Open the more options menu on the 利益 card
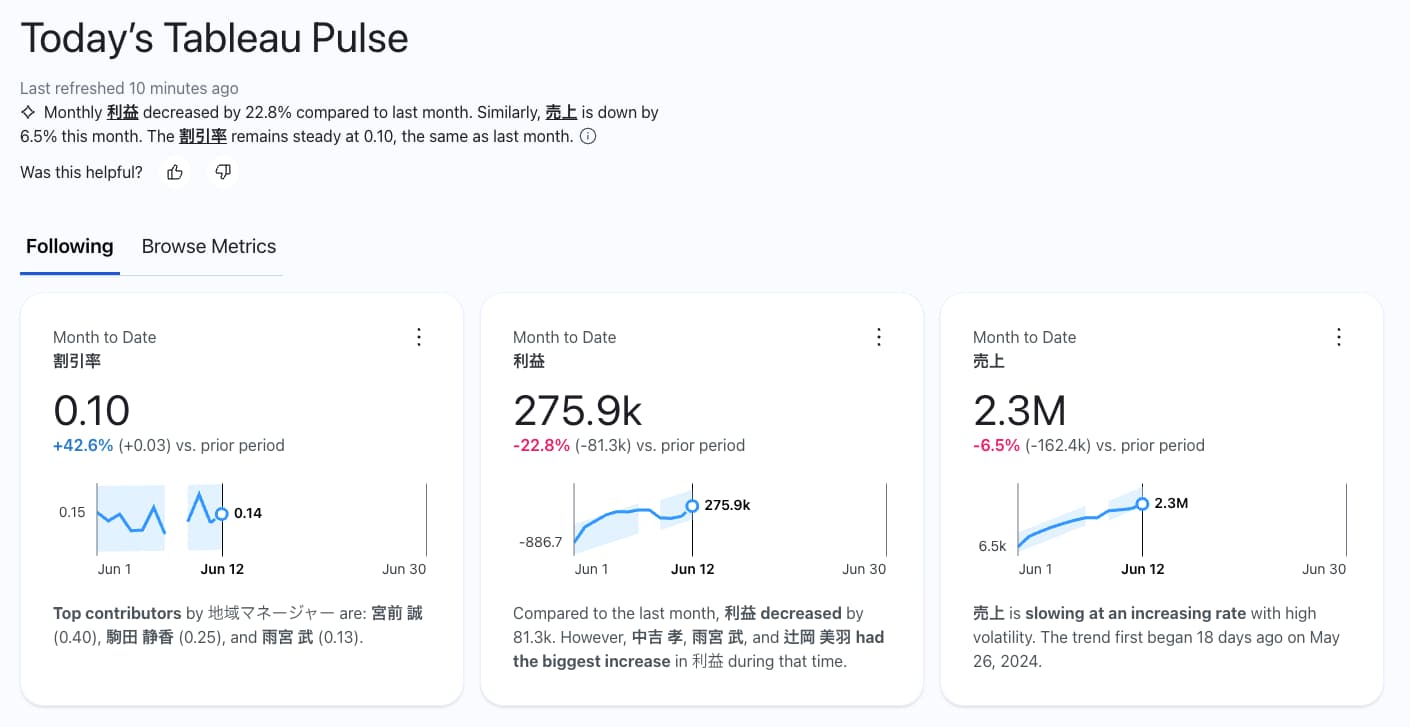The height and width of the screenshot is (727, 1410). pyautogui.click(x=879, y=337)
